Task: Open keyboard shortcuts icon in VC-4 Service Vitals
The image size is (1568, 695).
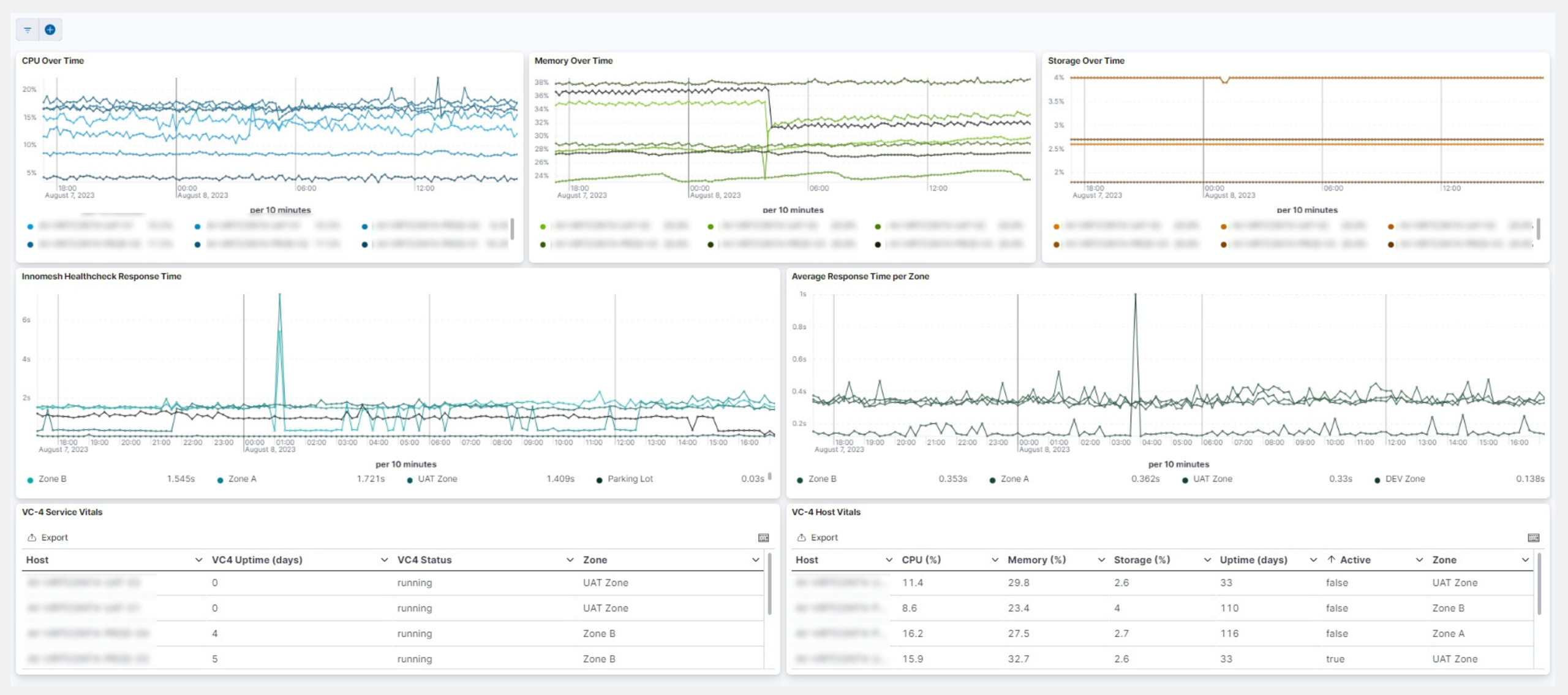Action: (763, 537)
